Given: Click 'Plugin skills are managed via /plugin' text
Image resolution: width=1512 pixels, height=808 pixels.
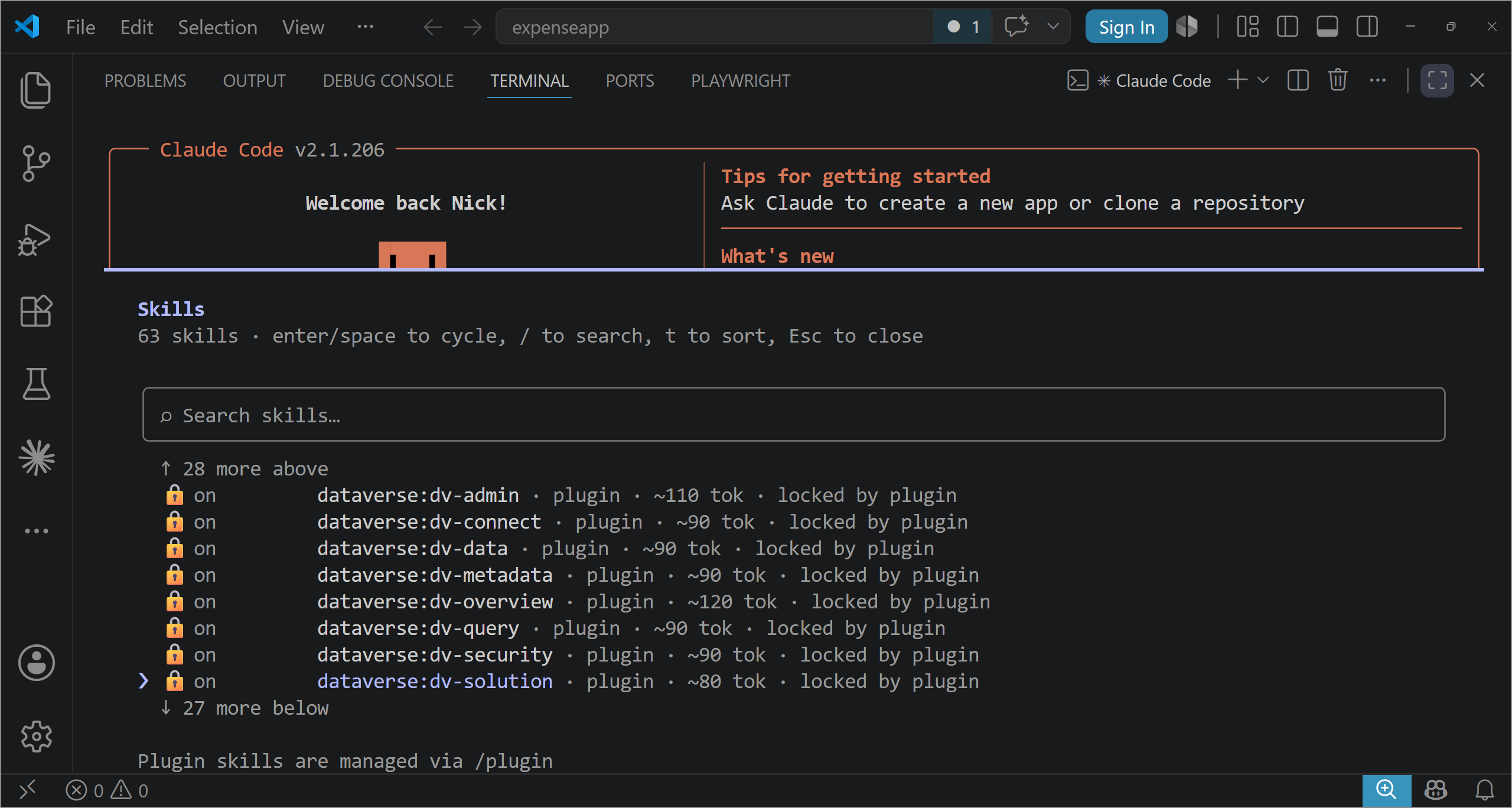Looking at the screenshot, I should [345, 761].
